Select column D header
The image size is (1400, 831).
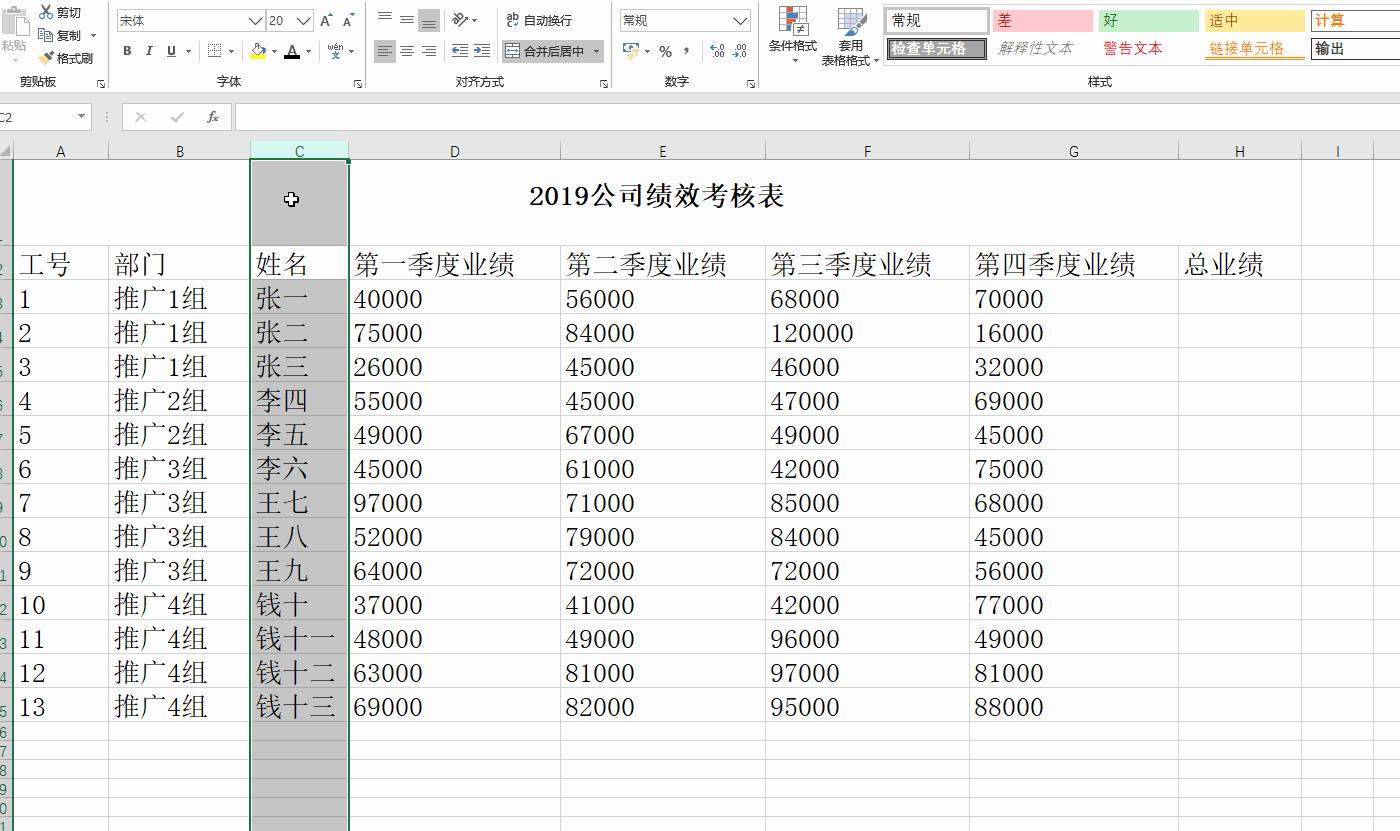(454, 151)
